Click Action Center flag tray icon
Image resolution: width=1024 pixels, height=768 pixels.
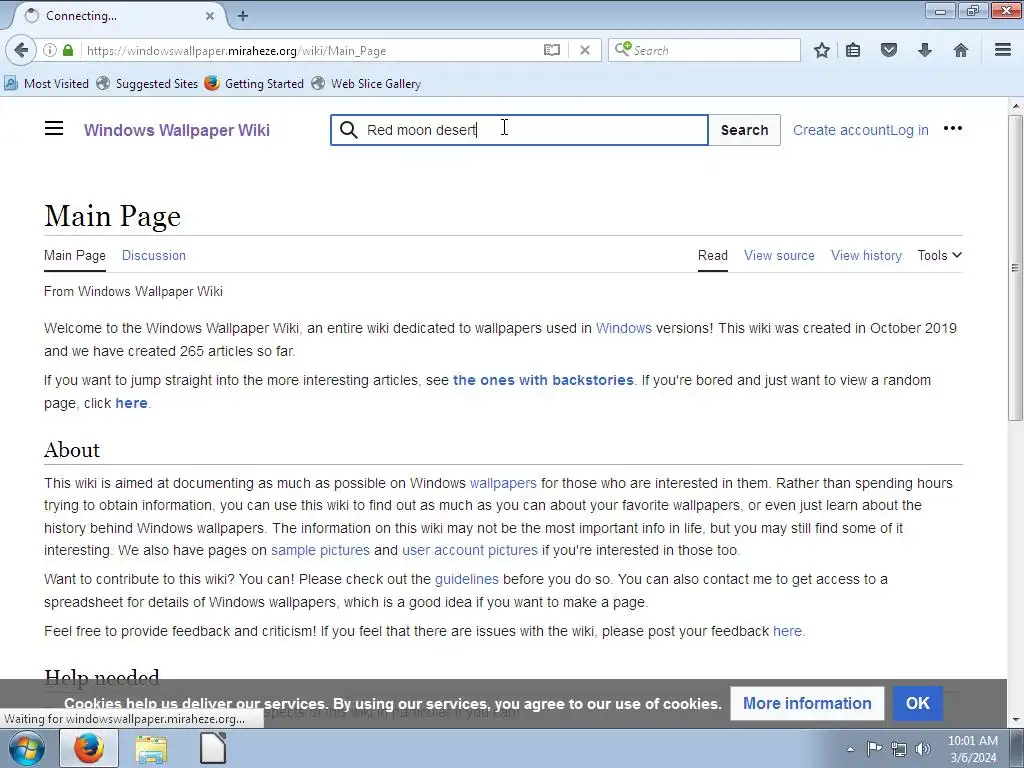tap(874, 749)
